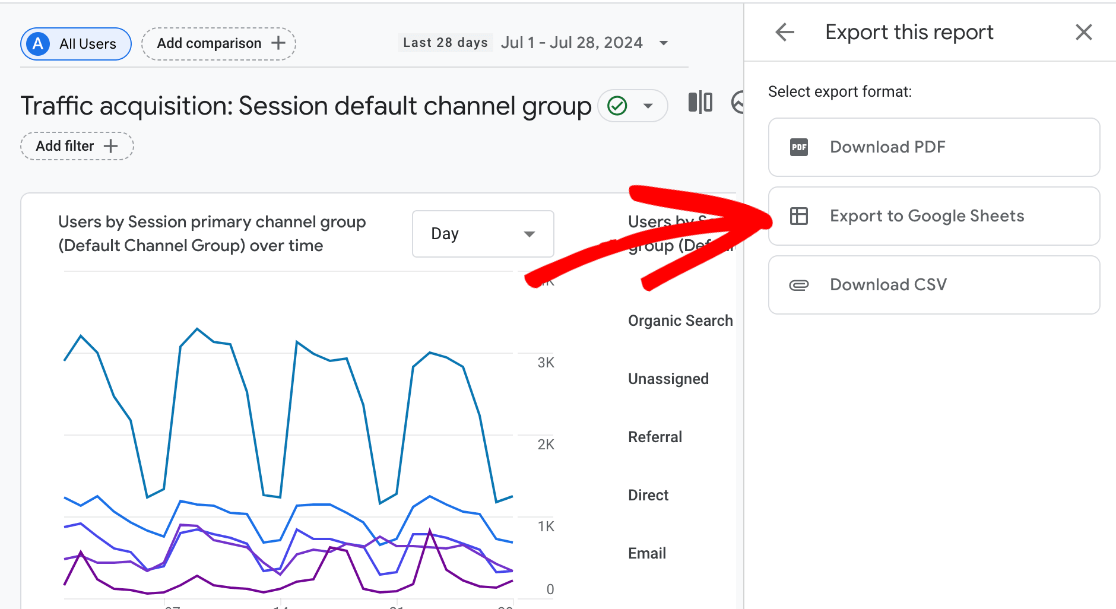The image size is (1116, 609).
Task: Open the edit comparisons bars icon
Action: pyautogui.click(x=701, y=102)
